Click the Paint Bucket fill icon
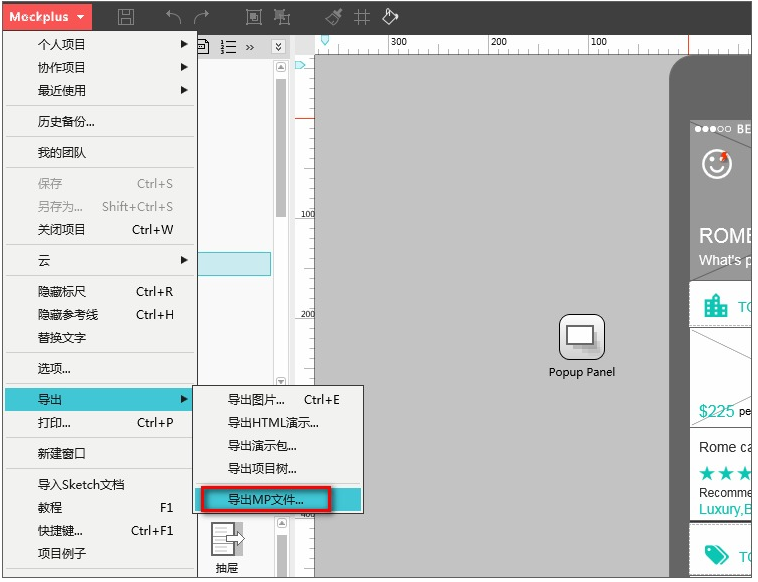The width and height of the screenshot is (758, 582). pyautogui.click(x=390, y=17)
